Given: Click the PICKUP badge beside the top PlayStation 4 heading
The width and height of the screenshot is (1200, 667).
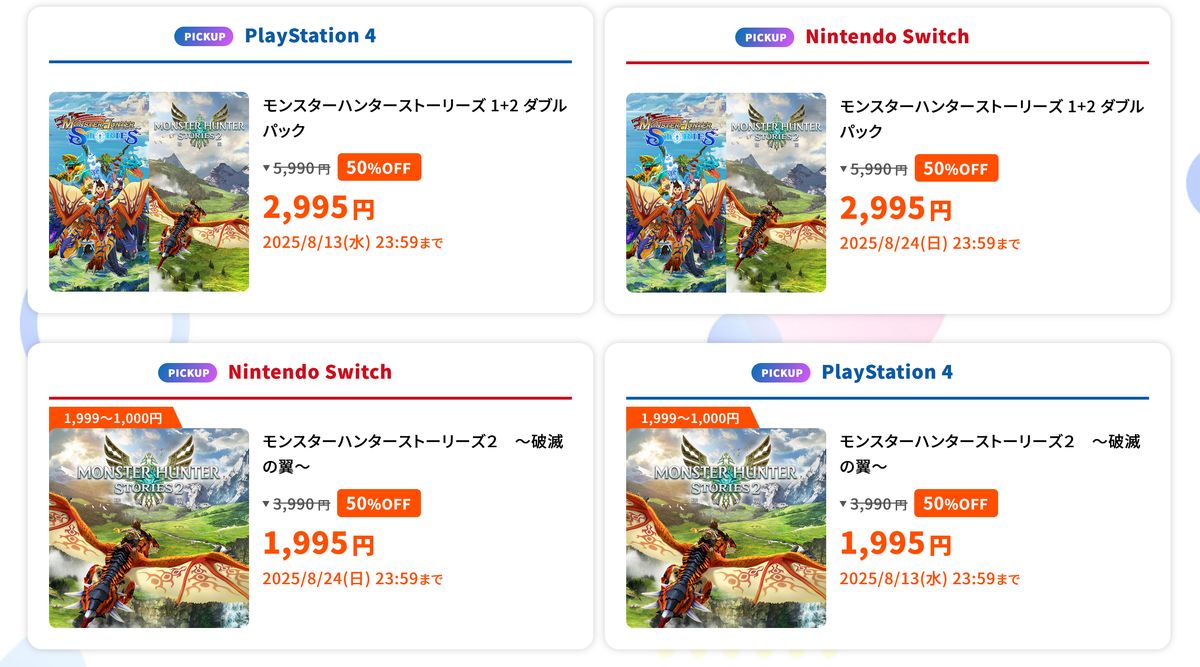Looking at the screenshot, I should click(x=203, y=37).
